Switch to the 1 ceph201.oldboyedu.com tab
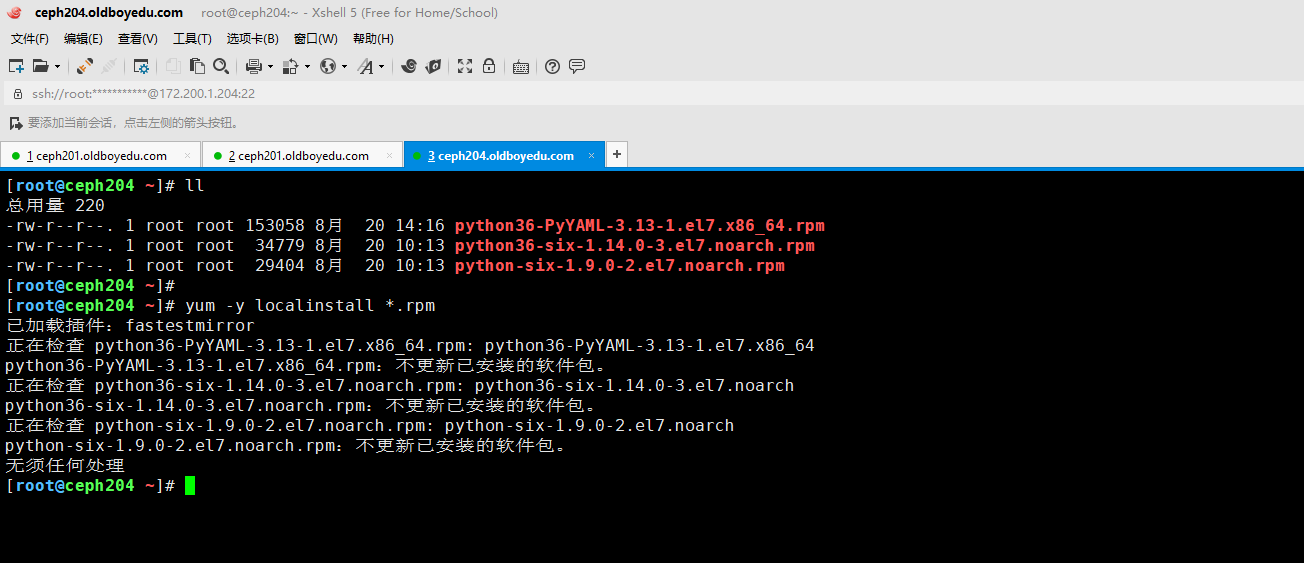Viewport: 1304px width, 563px height. click(x=96, y=156)
